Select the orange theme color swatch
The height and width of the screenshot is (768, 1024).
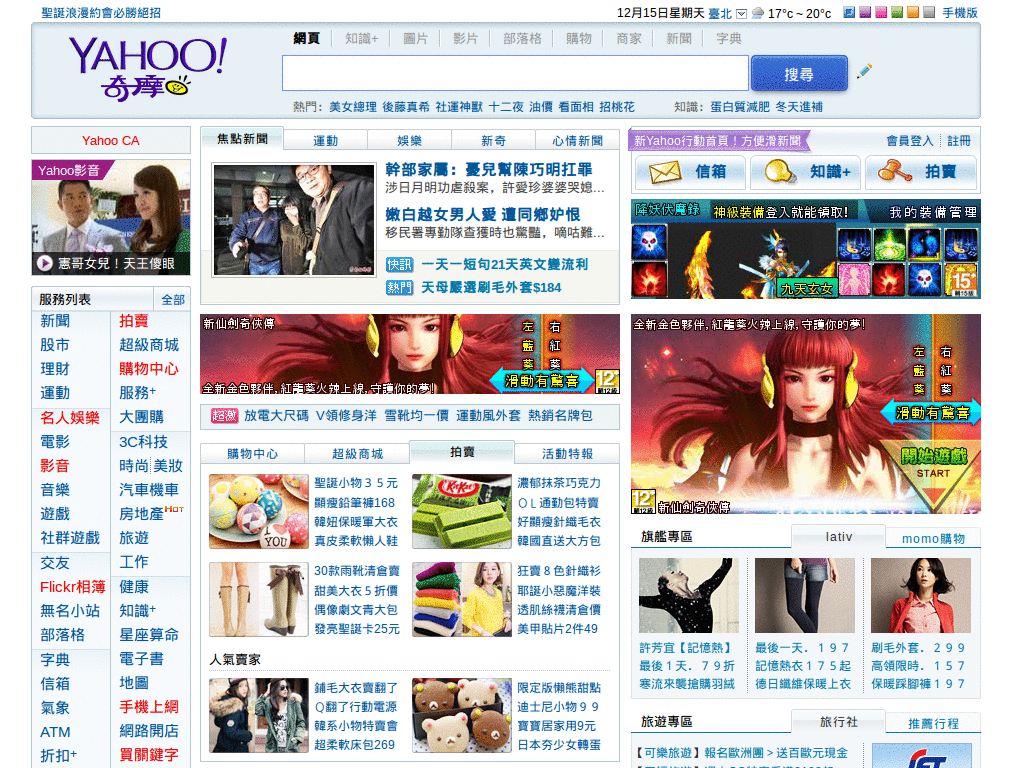point(913,12)
